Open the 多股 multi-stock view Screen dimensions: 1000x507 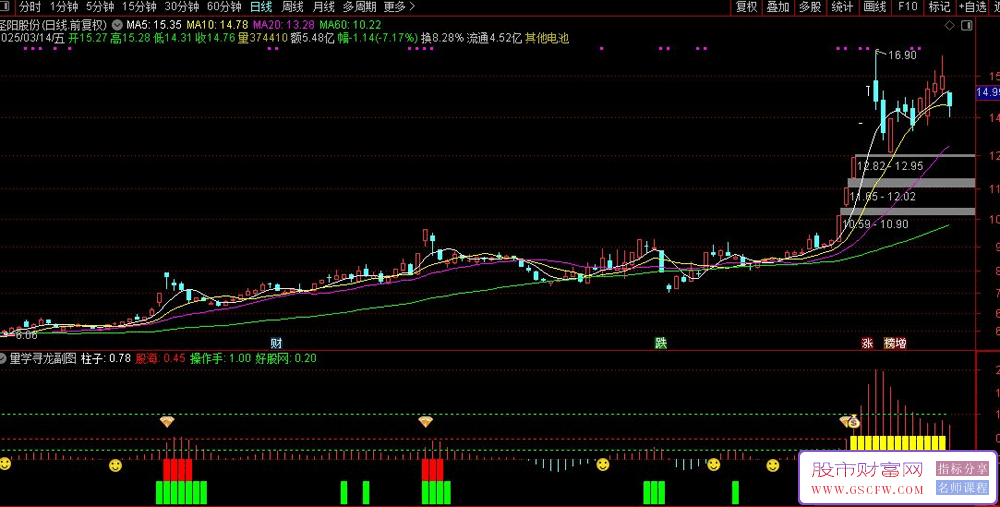(810, 7)
